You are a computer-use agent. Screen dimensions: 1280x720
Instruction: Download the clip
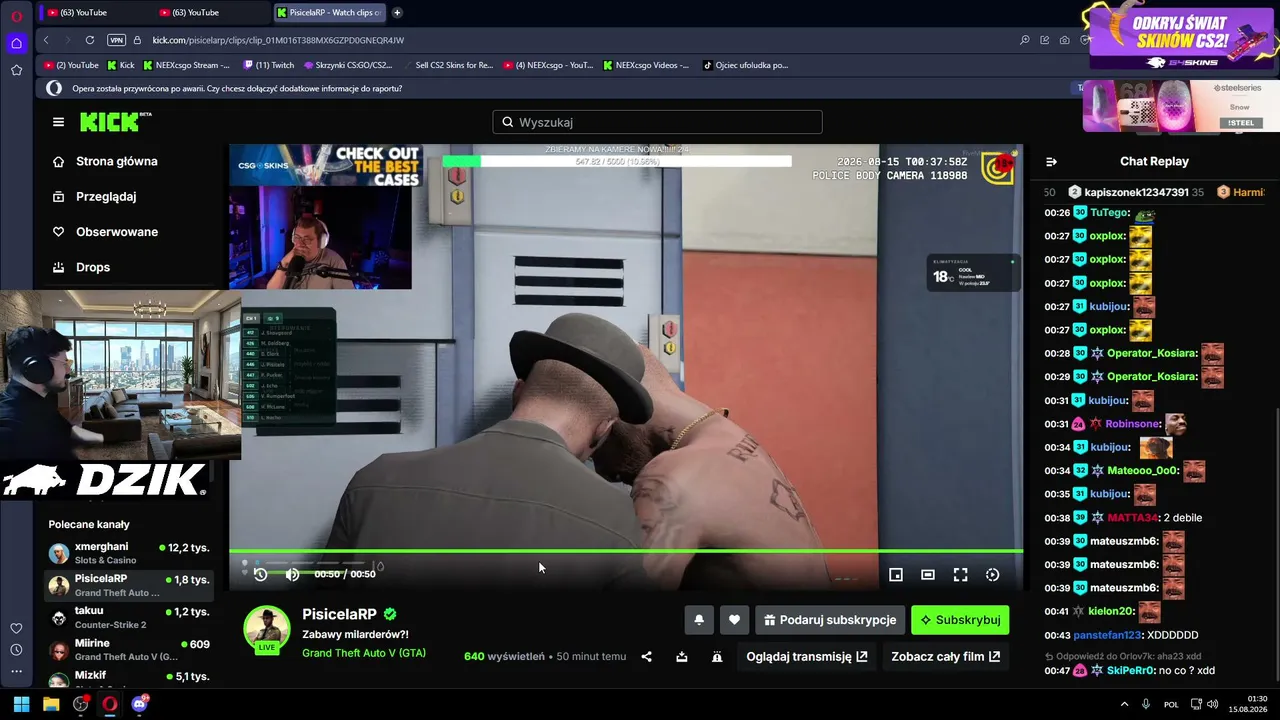(x=682, y=657)
